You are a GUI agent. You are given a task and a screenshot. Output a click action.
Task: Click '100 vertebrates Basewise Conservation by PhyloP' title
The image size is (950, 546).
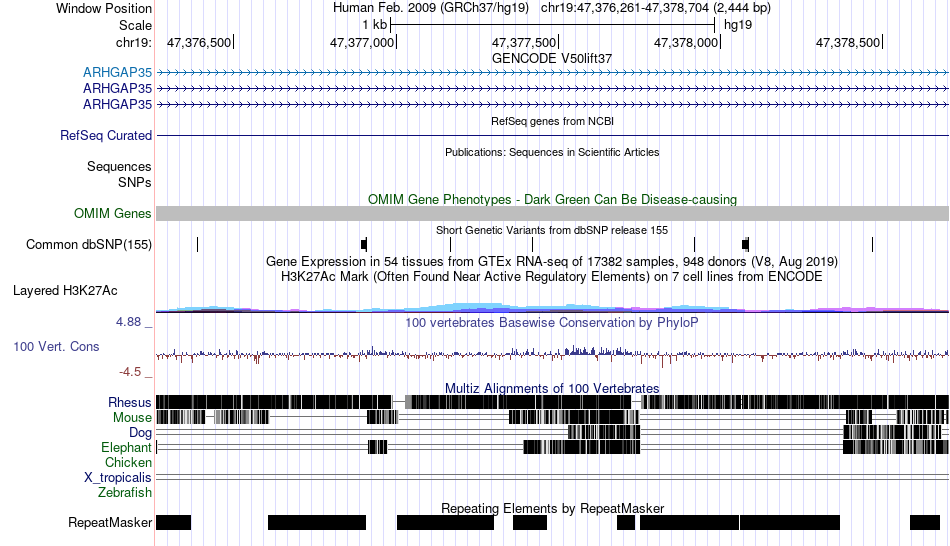click(552, 322)
